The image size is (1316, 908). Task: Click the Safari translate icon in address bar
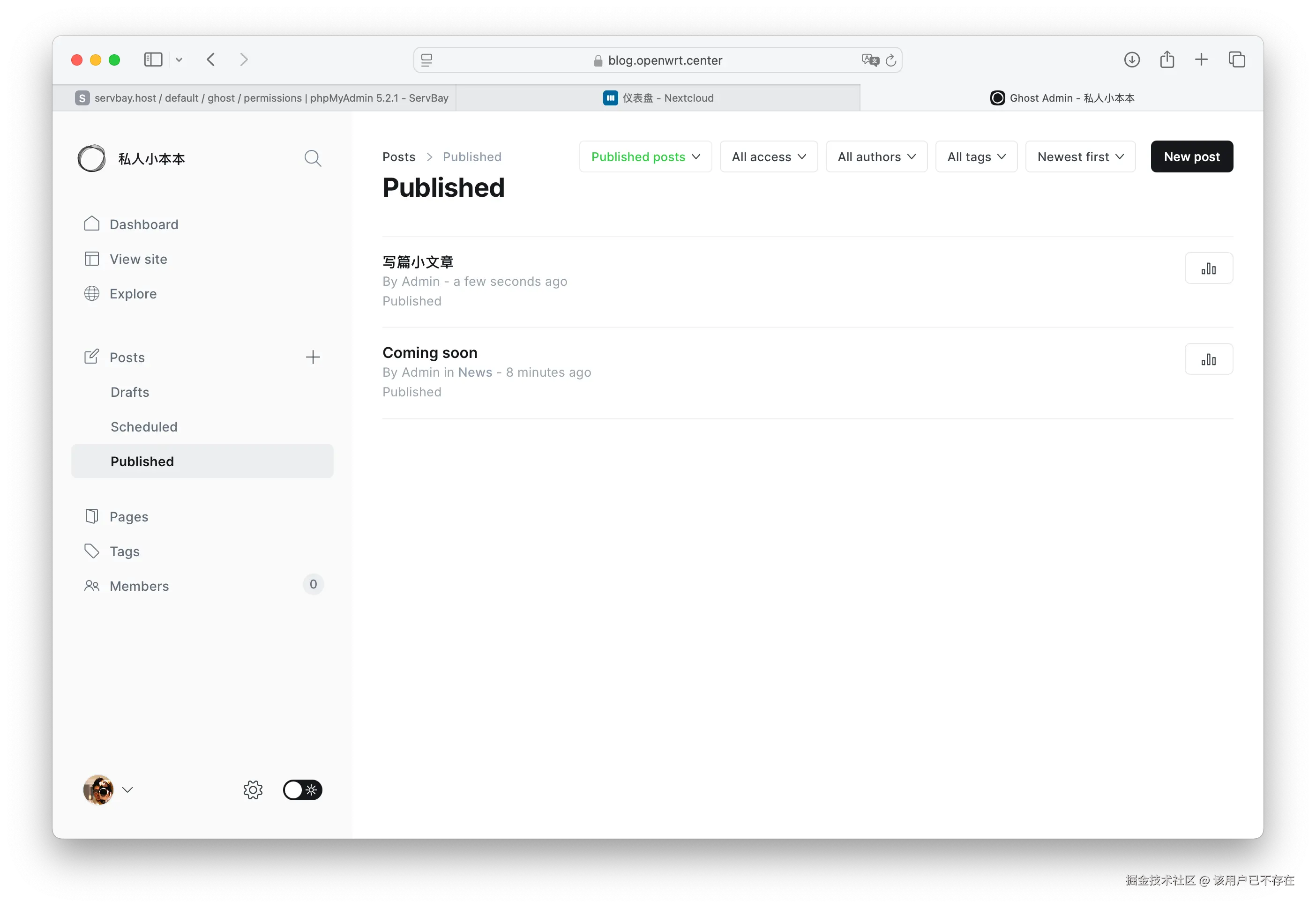point(869,60)
